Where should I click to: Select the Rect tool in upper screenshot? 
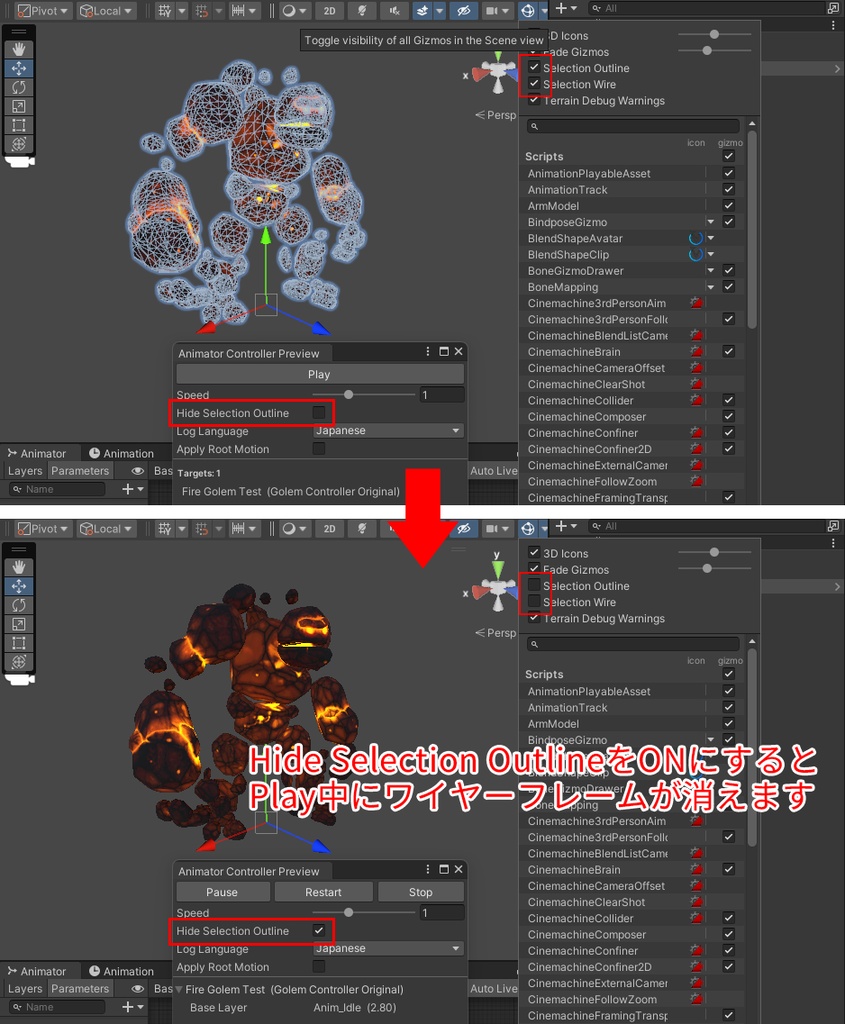[19, 125]
